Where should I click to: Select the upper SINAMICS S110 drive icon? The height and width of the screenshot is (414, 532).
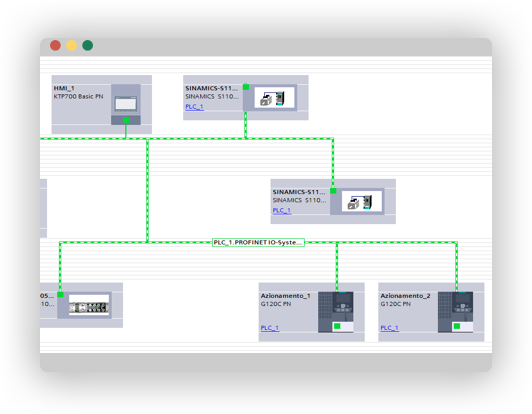[274, 97]
